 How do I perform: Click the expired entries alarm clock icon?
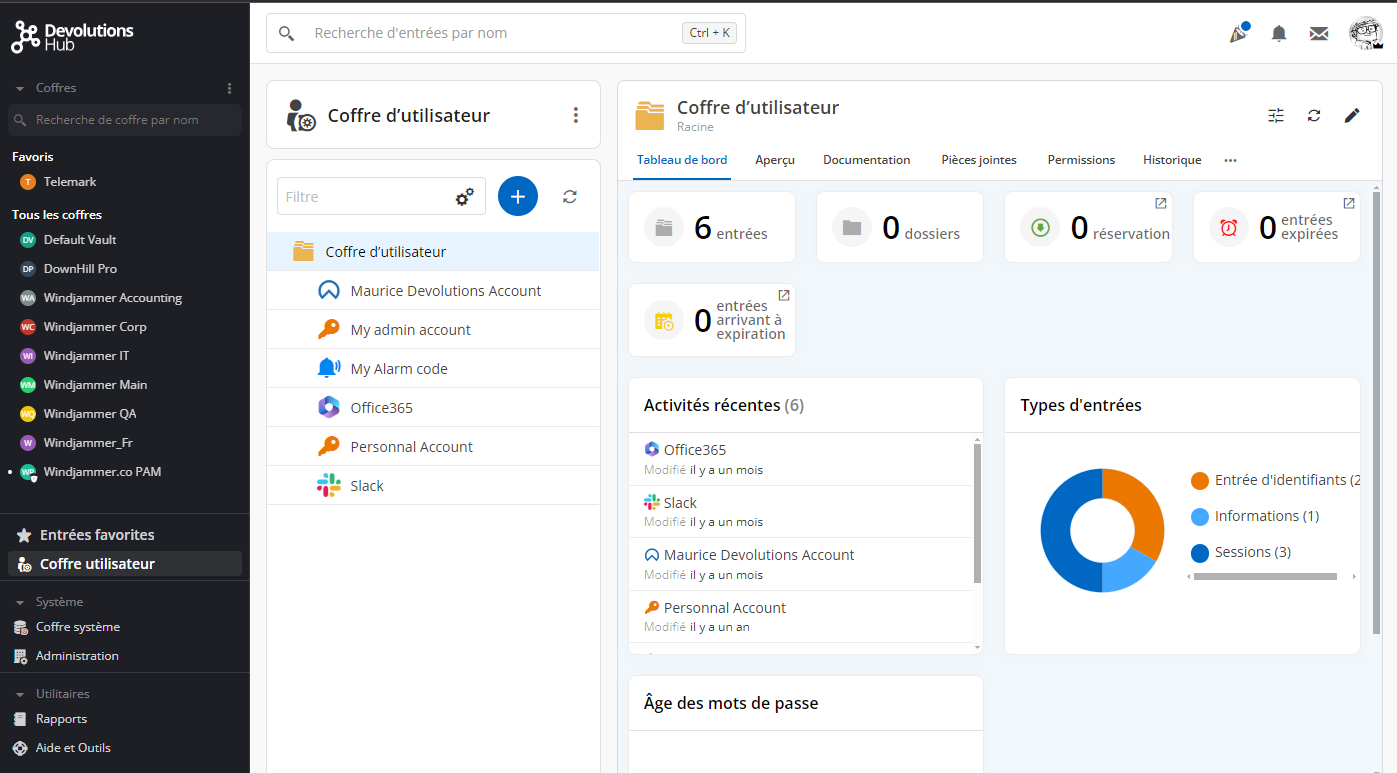1229,227
